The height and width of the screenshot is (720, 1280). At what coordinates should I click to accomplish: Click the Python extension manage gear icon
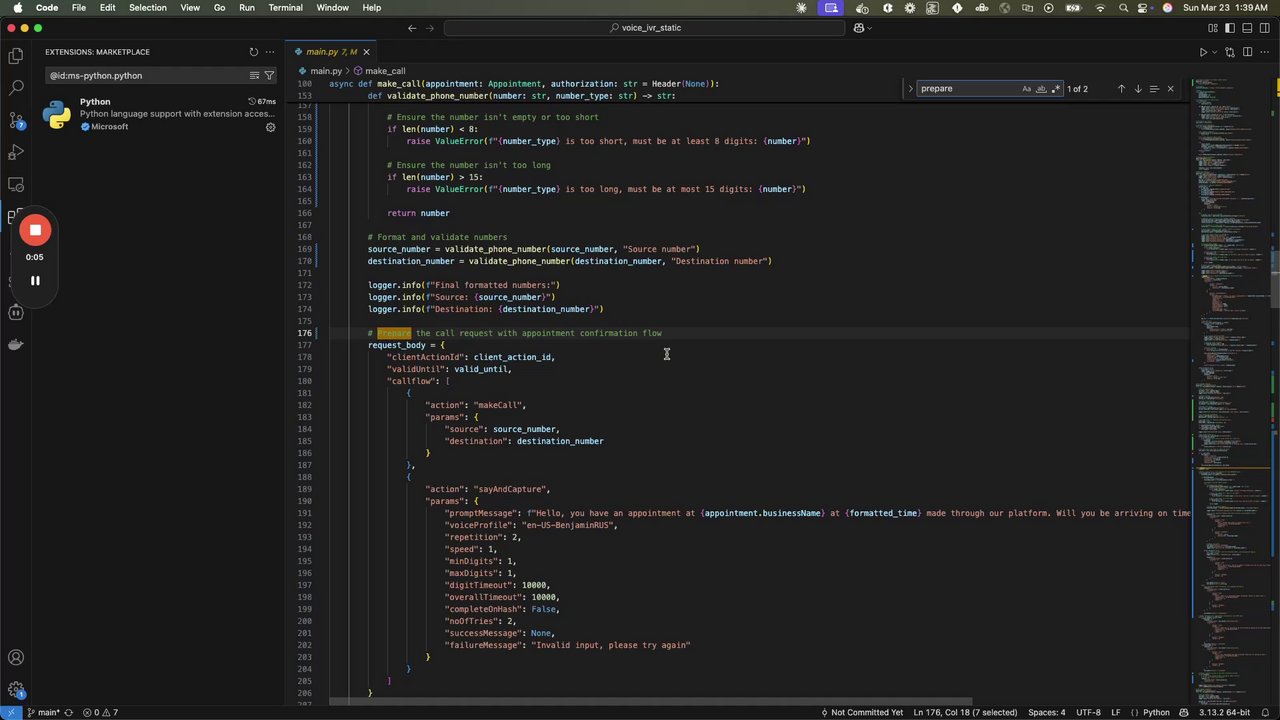(270, 127)
